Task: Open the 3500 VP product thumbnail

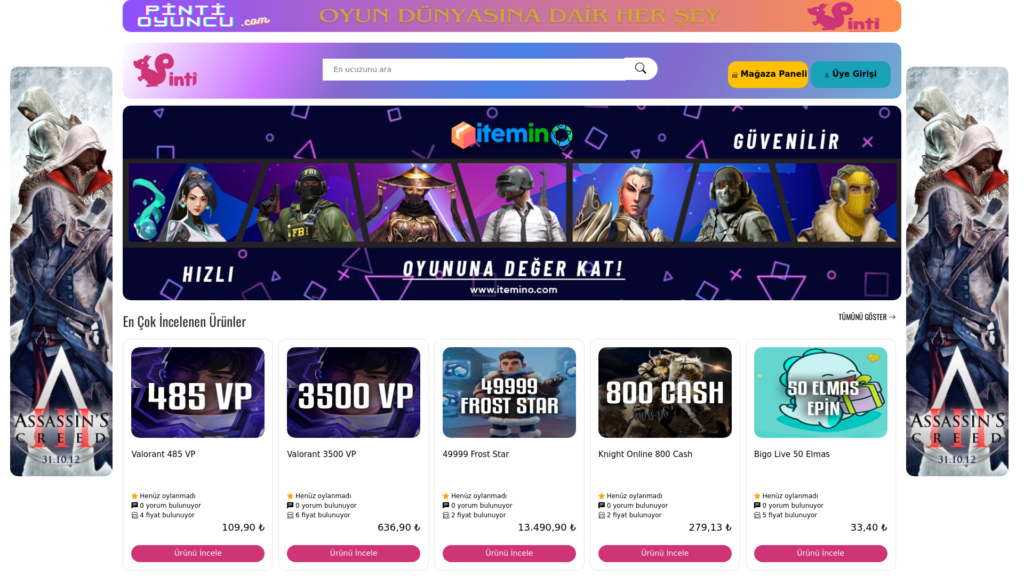Action: 353,392
